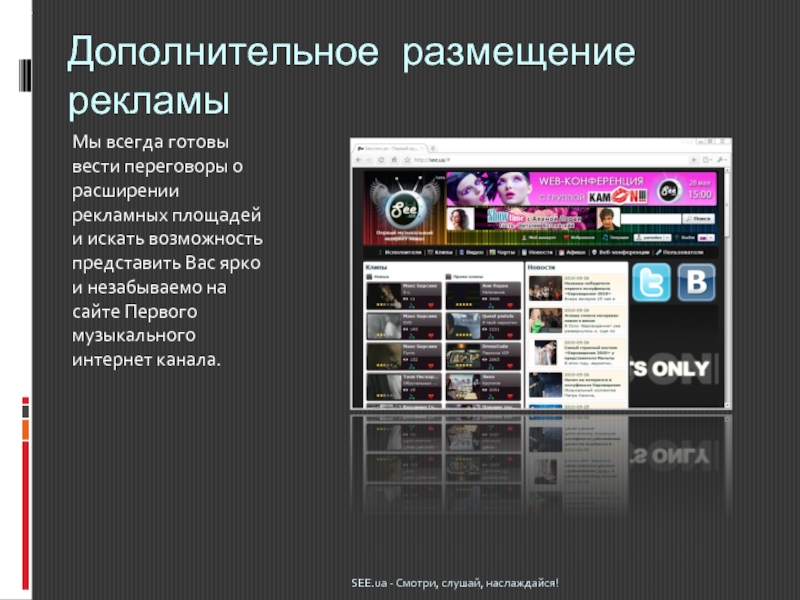Viewport: 800px width, 600px height.
Task: Open the news photo of woman in green
Action: (545, 320)
